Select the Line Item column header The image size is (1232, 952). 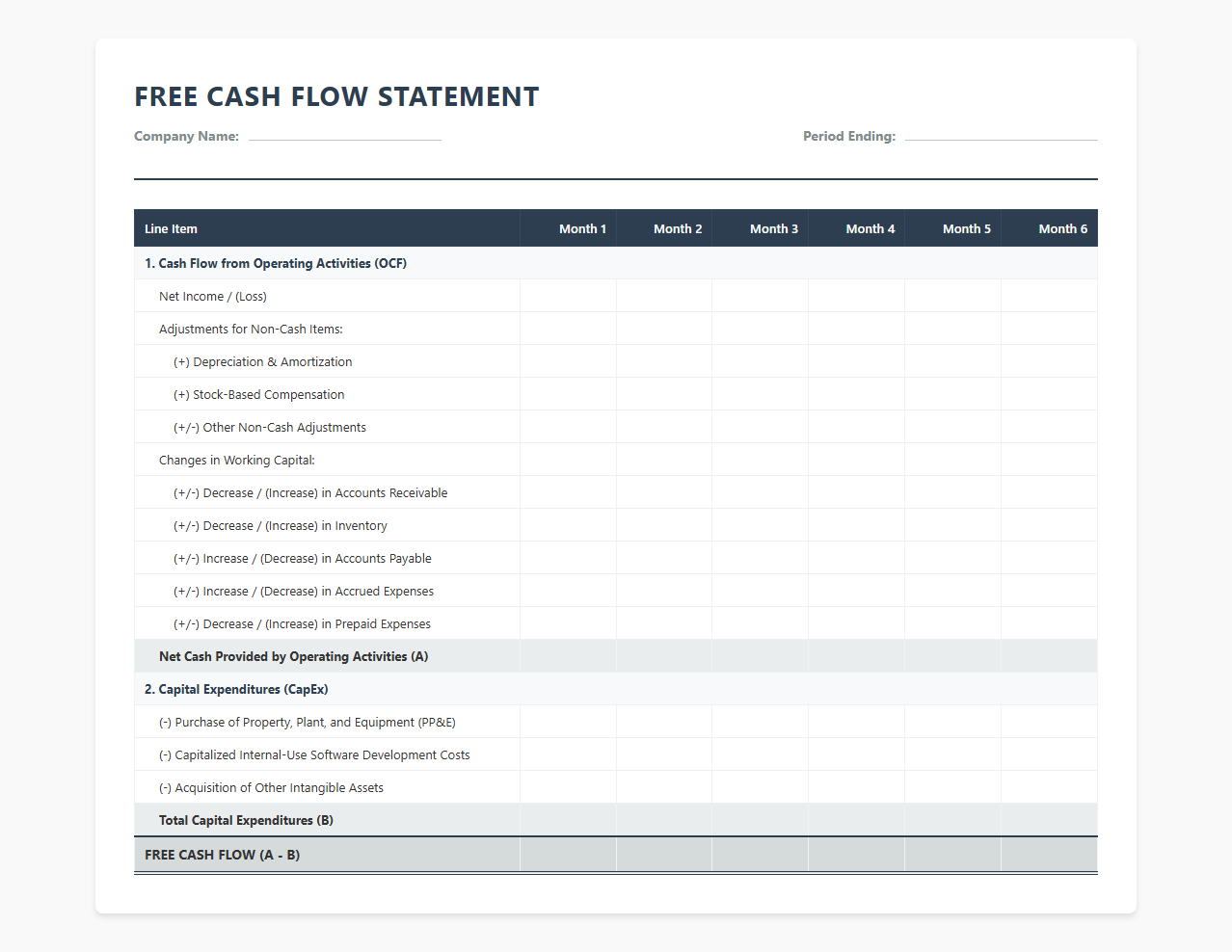(327, 228)
